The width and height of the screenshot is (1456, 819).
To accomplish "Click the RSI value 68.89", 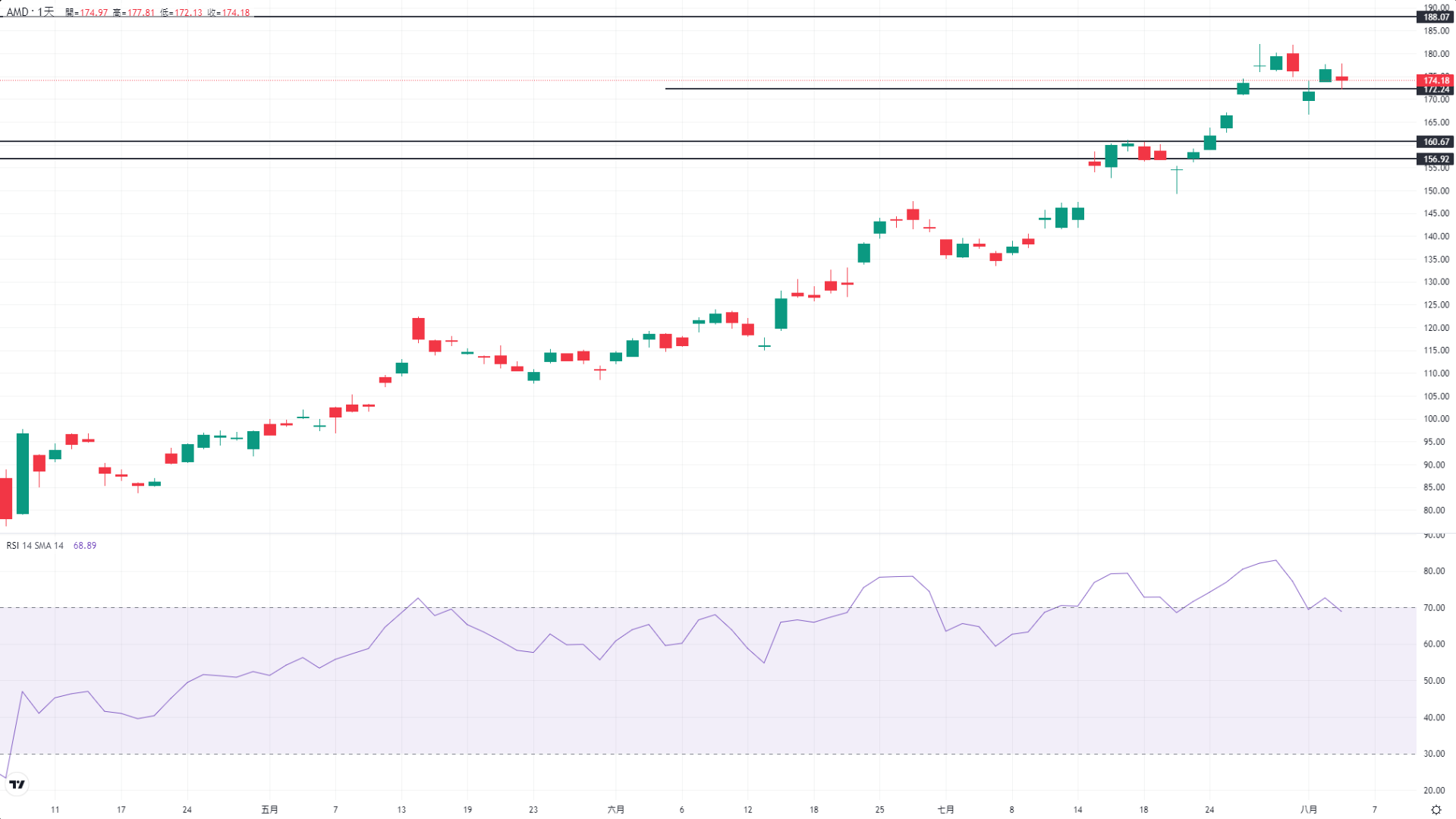I will pyautogui.click(x=84, y=546).
